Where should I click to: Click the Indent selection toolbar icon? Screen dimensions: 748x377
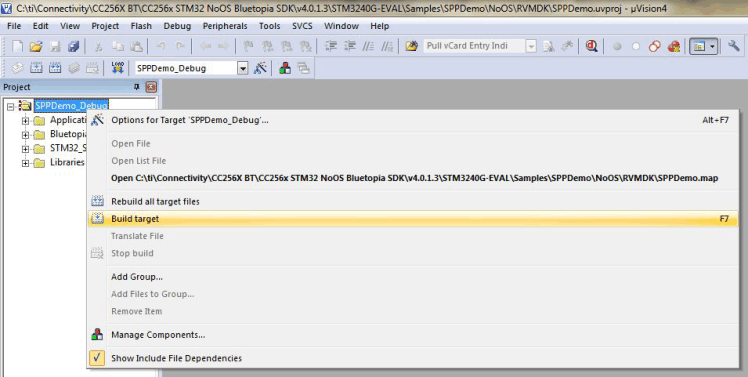point(331,46)
